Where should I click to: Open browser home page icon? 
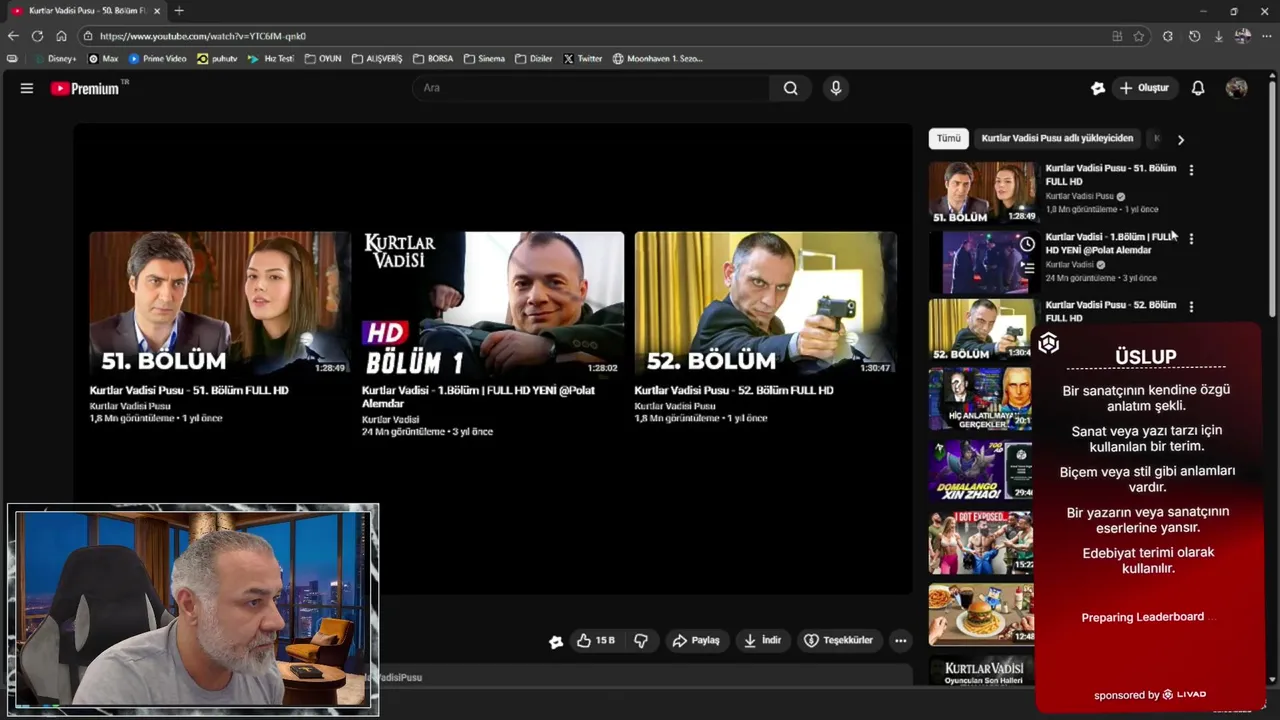click(x=61, y=36)
